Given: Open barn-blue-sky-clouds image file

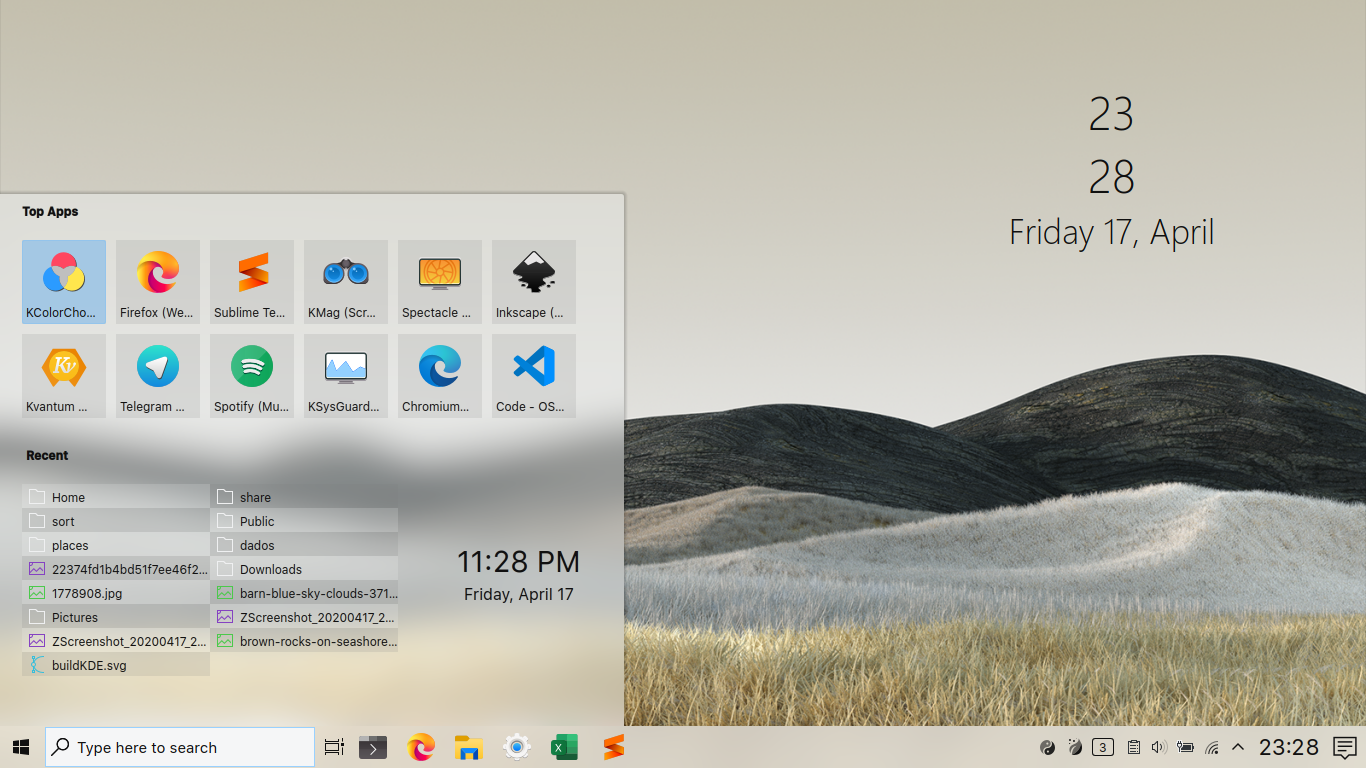Looking at the screenshot, I should click(304, 593).
